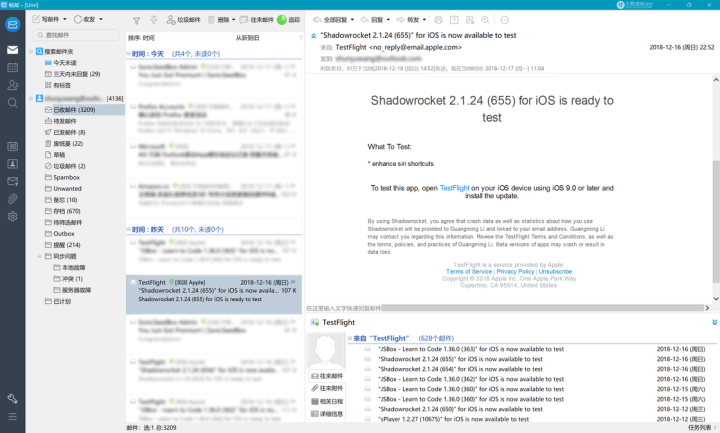The image size is (720, 433).
Task: Click the 写邮件 compose button
Action: [x=45, y=19]
